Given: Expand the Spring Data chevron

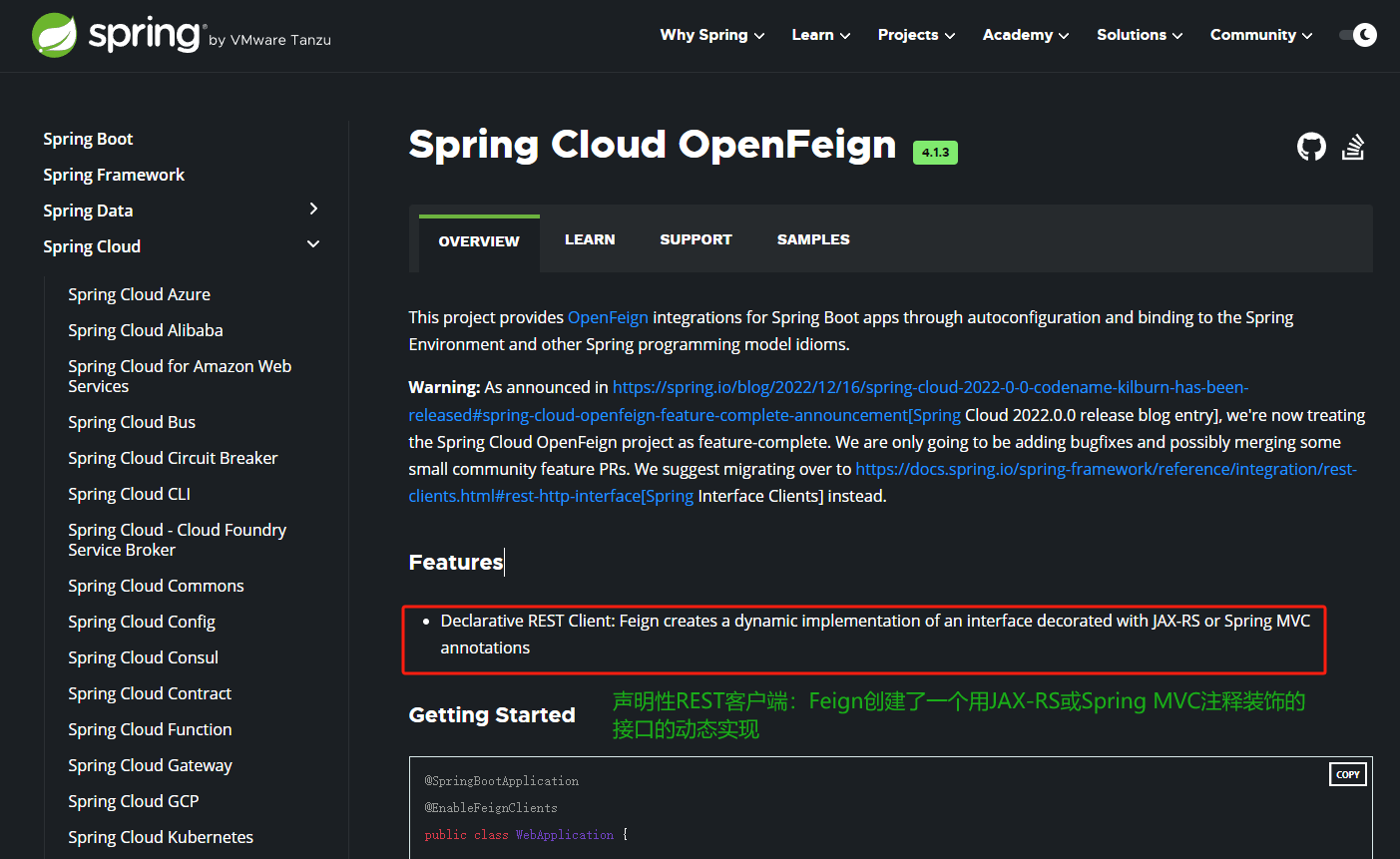Looking at the screenshot, I should coord(313,209).
